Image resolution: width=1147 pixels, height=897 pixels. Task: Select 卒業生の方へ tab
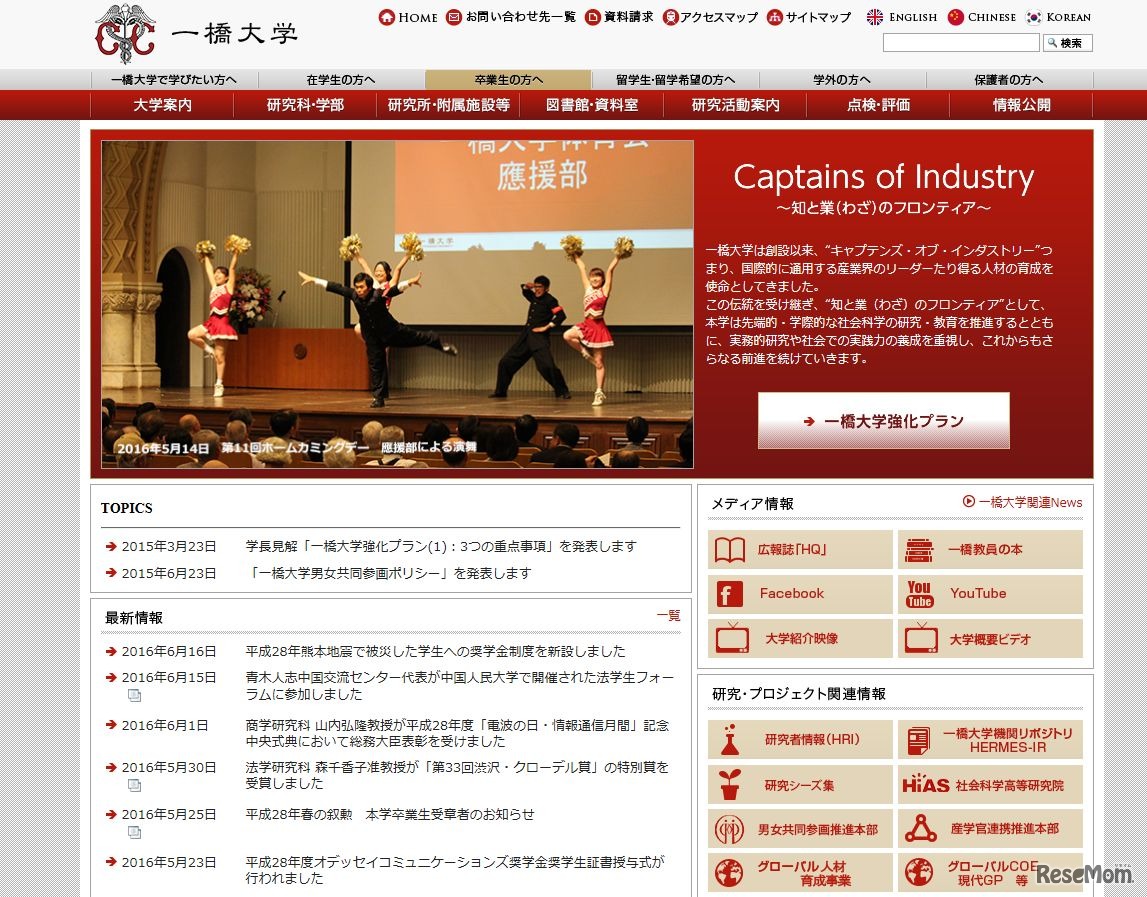[508, 80]
